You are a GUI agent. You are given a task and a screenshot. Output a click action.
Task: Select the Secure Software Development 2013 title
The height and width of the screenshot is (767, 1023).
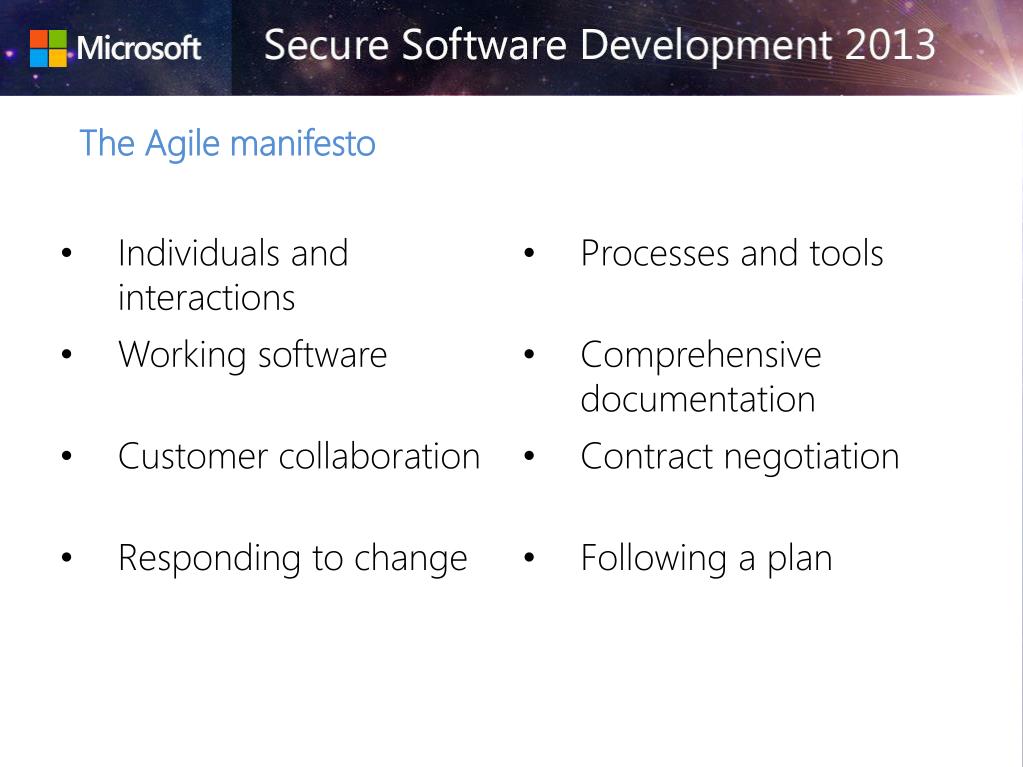pos(600,45)
